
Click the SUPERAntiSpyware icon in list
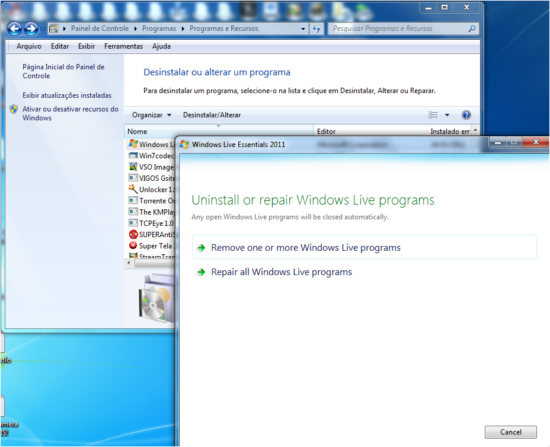click(x=133, y=234)
